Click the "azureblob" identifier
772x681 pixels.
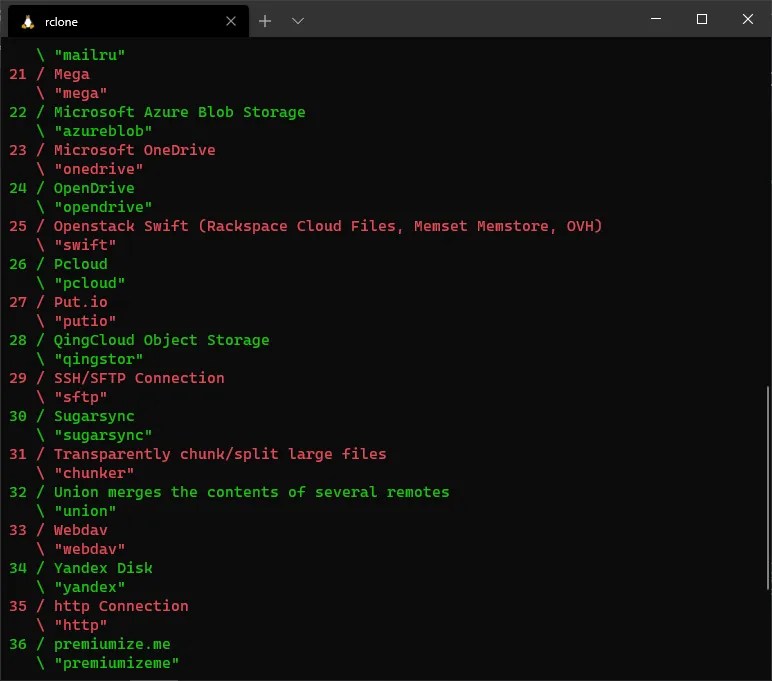tap(103, 131)
